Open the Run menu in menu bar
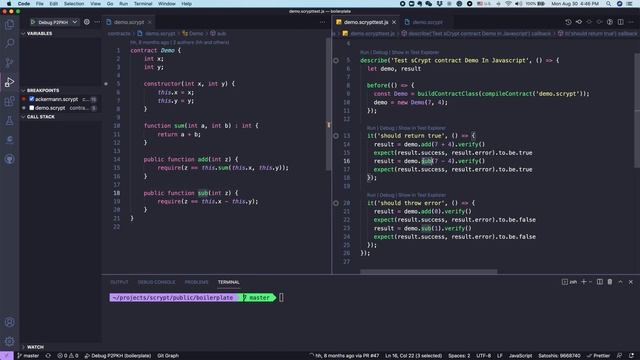This screenshot has width=640, height=360. pos(123,4)
